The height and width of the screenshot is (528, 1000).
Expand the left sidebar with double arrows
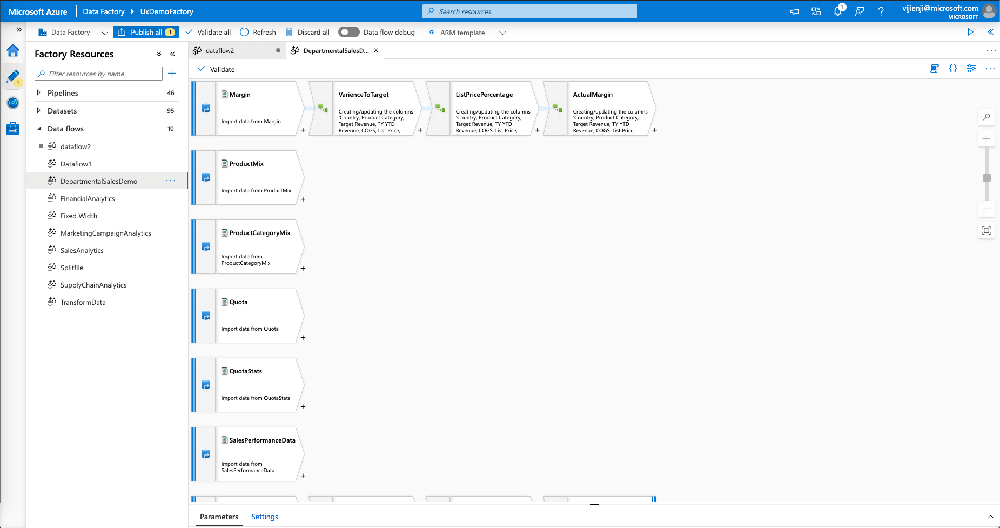(x=19, y=30)
